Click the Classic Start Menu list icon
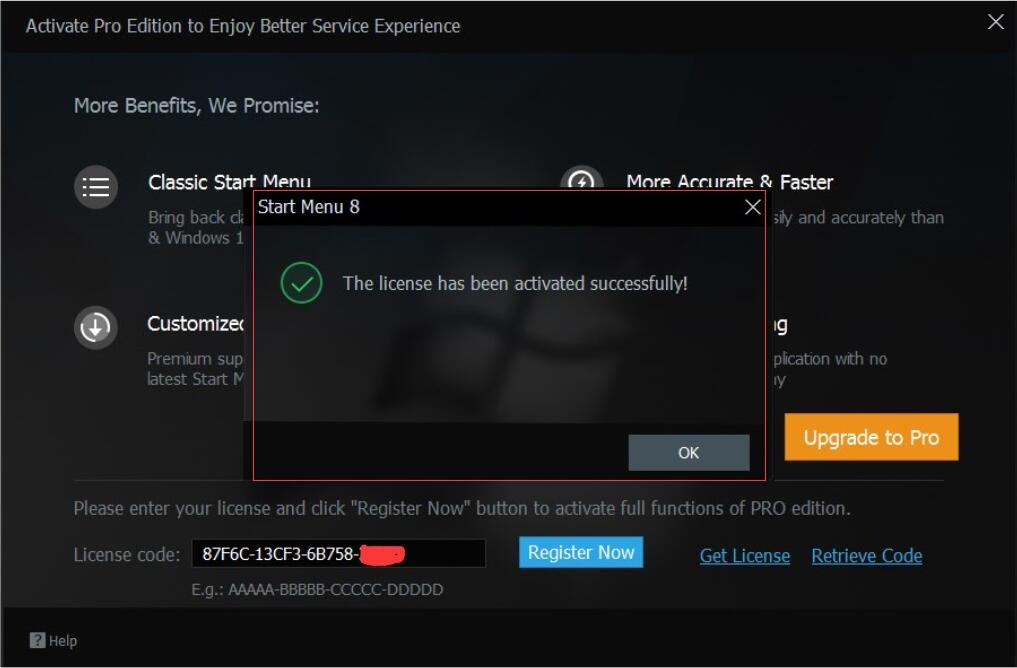 pos(96,187)
